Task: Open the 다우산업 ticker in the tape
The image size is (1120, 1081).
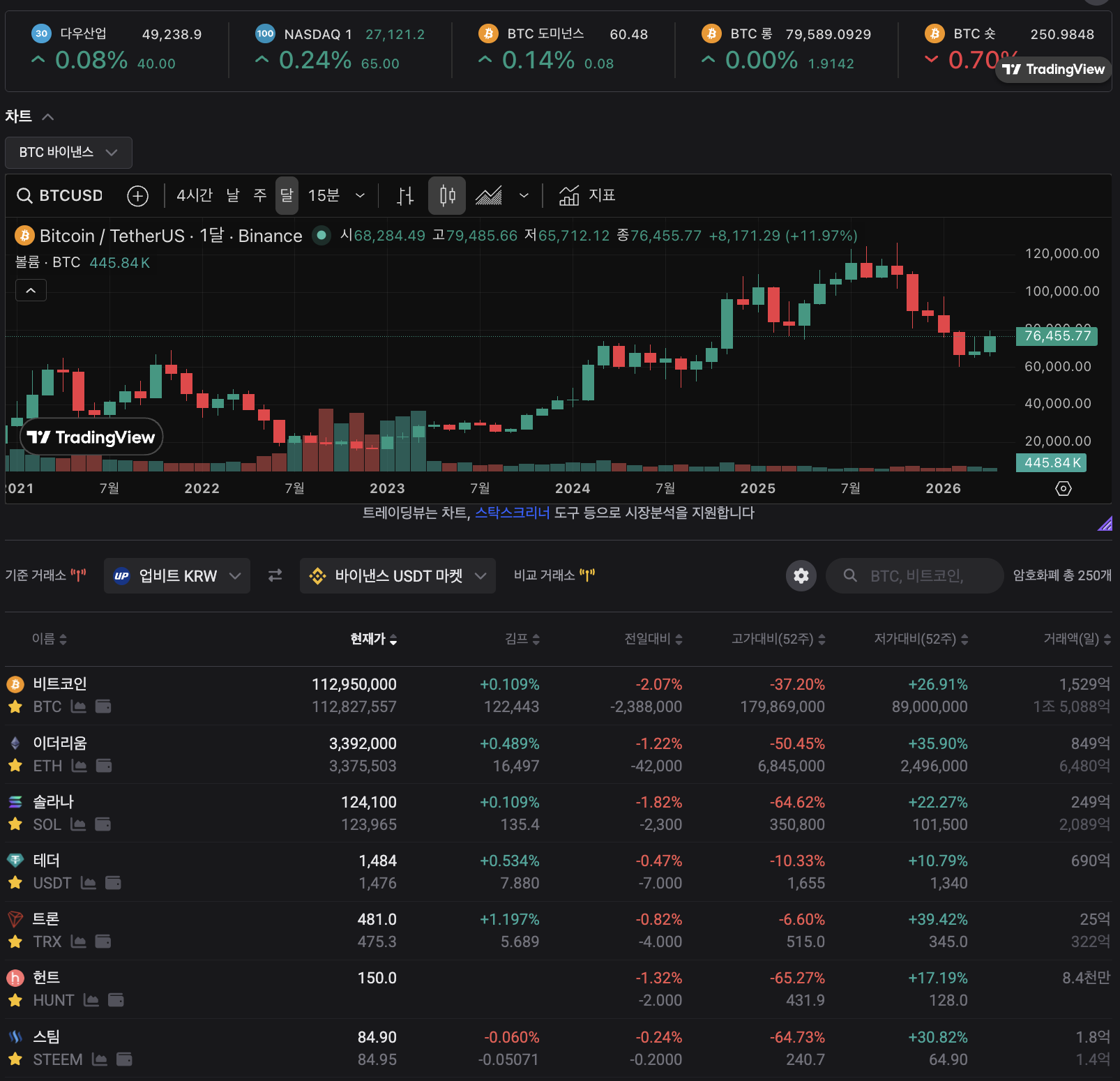Action: [117, 49]
